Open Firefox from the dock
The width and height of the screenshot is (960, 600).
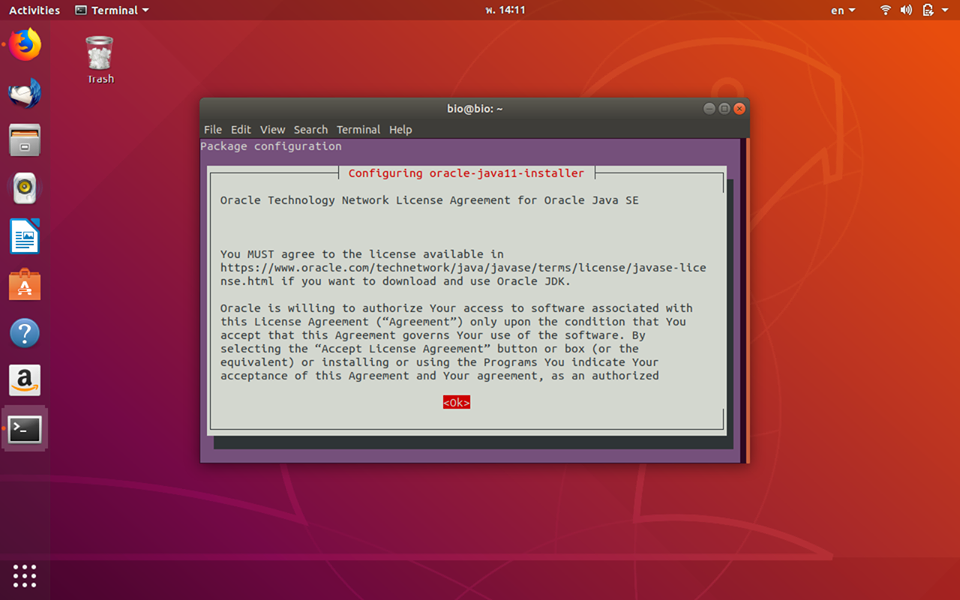[24, 44]
